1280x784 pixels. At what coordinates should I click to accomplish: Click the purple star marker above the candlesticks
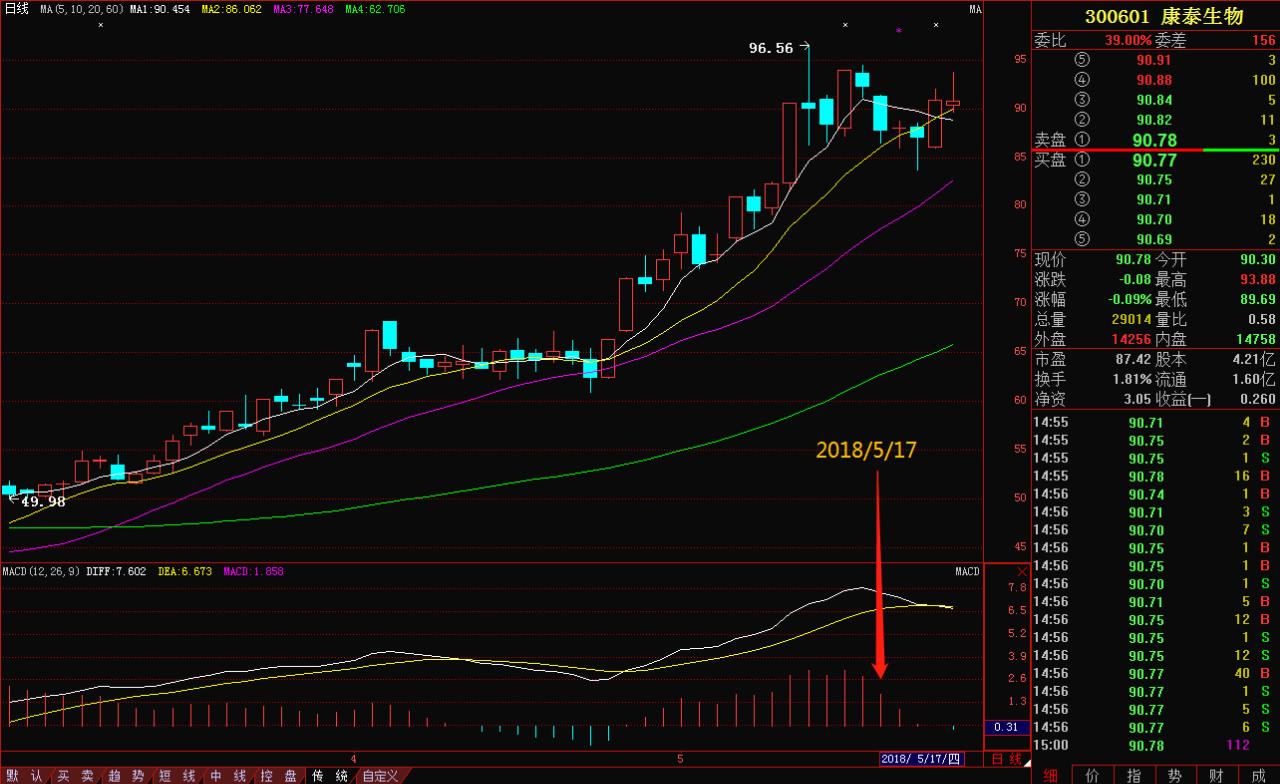899,31
